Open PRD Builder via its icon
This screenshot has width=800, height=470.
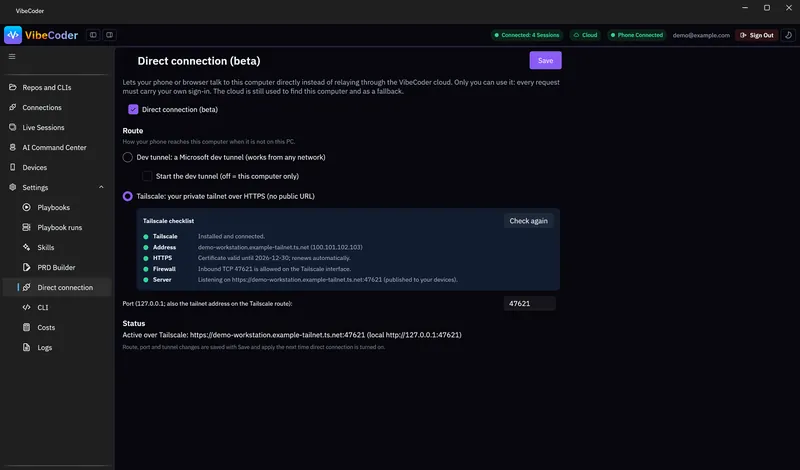click(27, 267)
